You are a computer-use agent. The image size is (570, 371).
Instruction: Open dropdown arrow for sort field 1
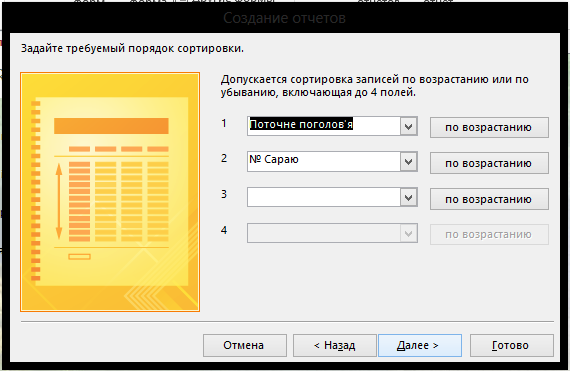[x=409, y=126]
